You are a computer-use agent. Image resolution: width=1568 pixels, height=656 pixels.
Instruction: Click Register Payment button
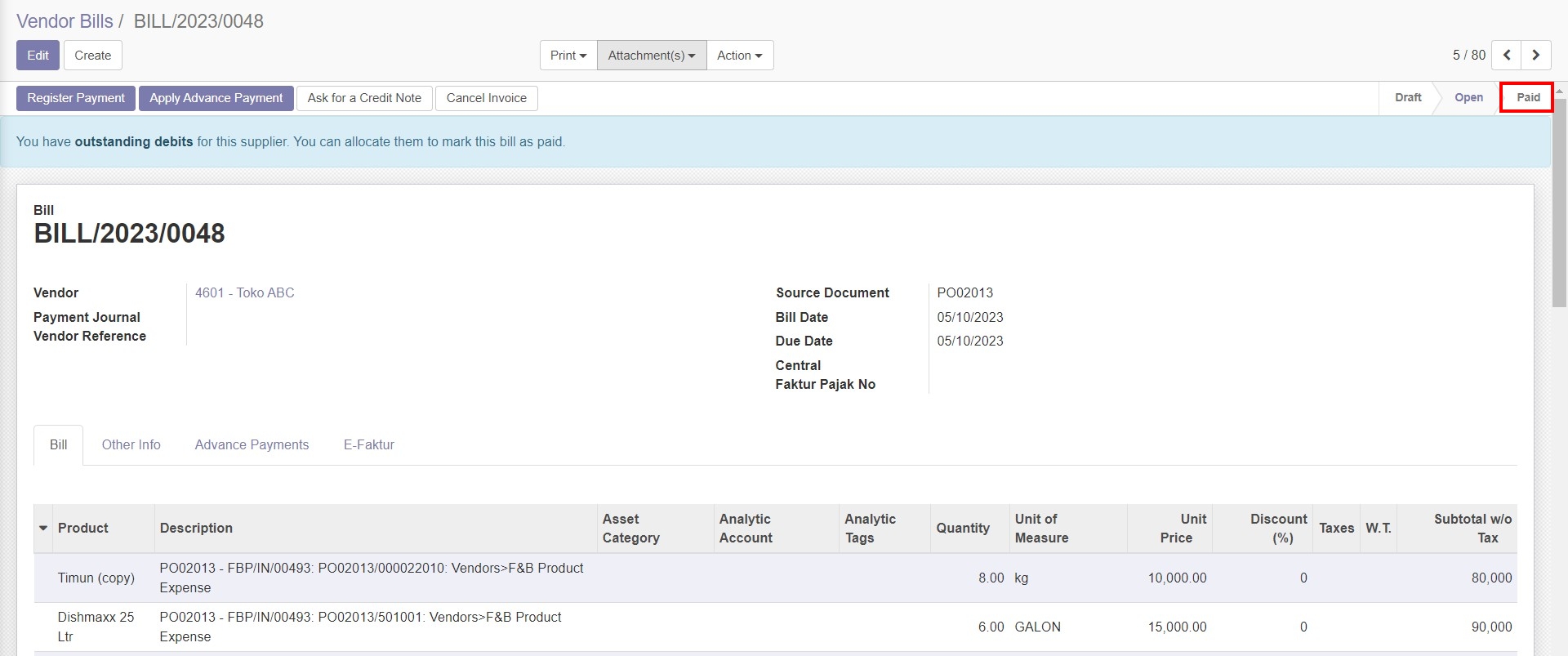point(76,98)
